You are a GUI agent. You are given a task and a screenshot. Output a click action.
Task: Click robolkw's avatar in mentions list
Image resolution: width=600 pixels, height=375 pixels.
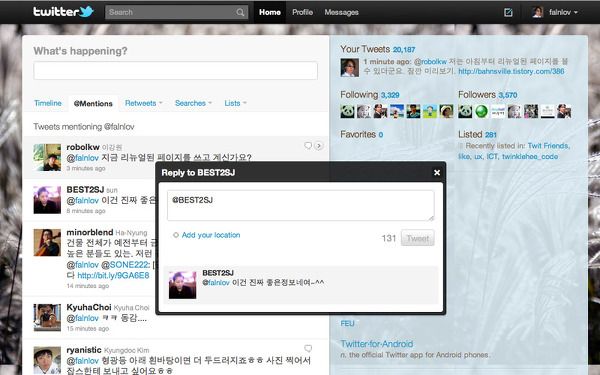(x=47, y=157)
